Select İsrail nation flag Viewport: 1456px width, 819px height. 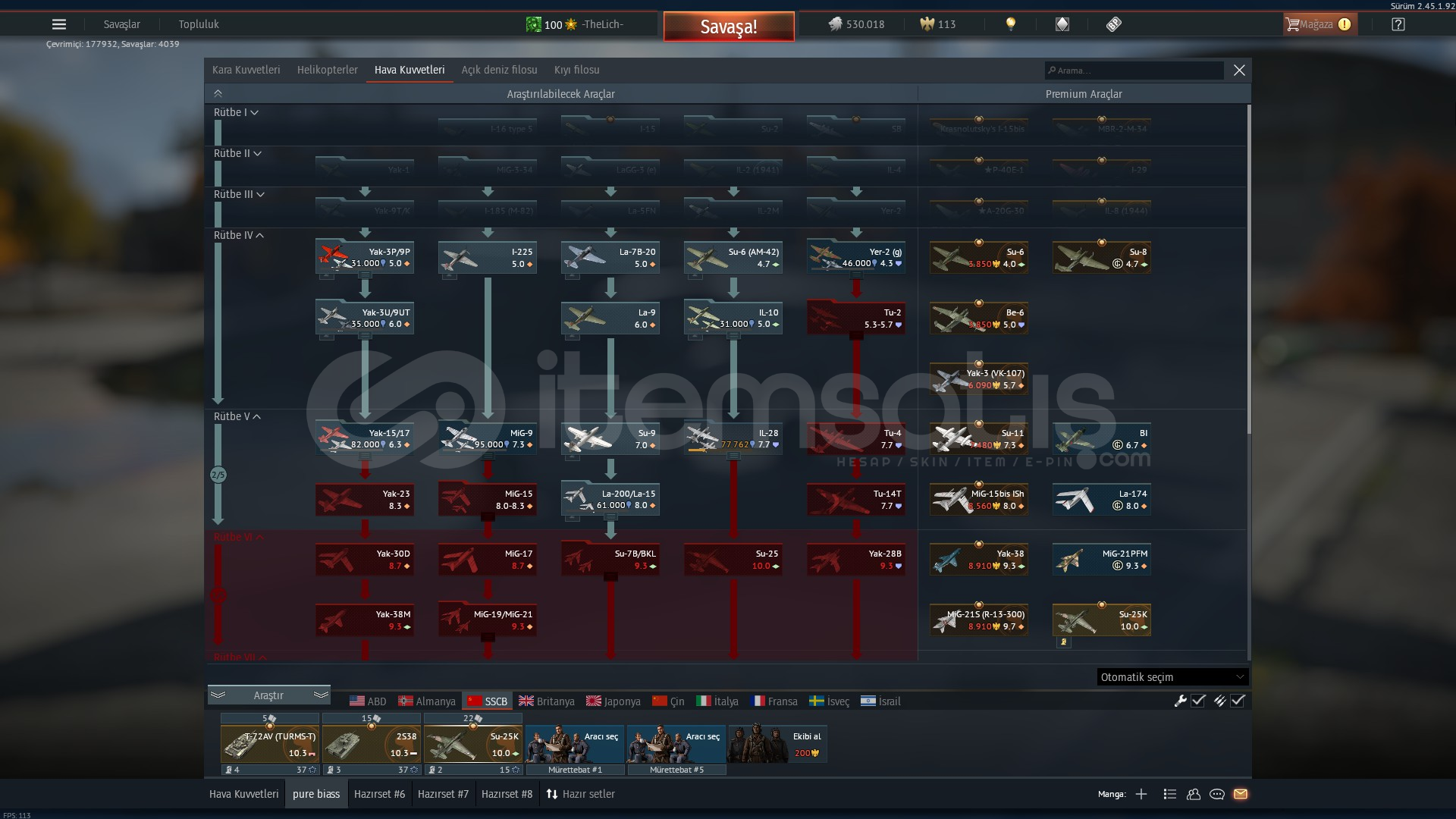(x=881, y=701)
